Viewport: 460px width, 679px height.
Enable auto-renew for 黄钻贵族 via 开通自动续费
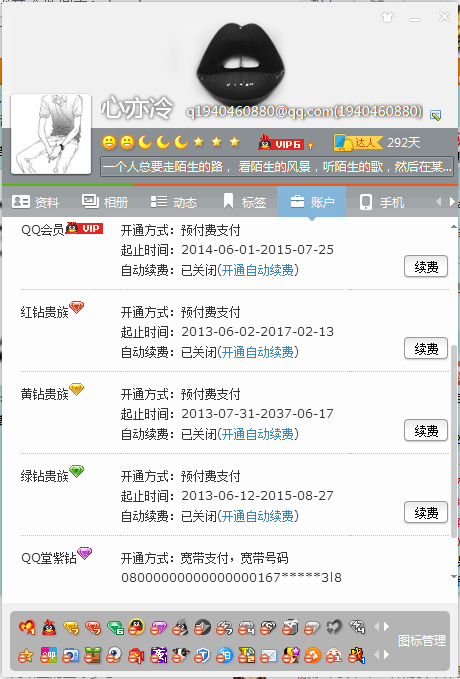pyautogui.click(x=257, y=434)
